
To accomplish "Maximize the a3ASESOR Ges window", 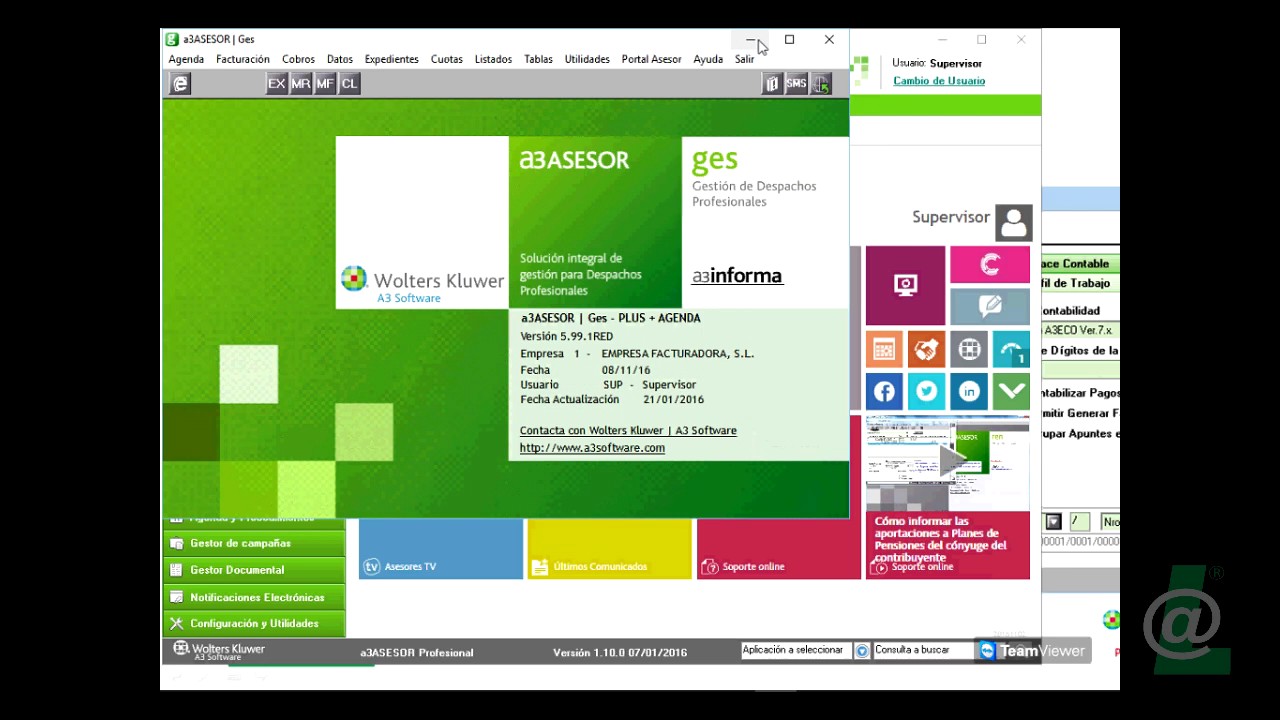I will 789,39.
